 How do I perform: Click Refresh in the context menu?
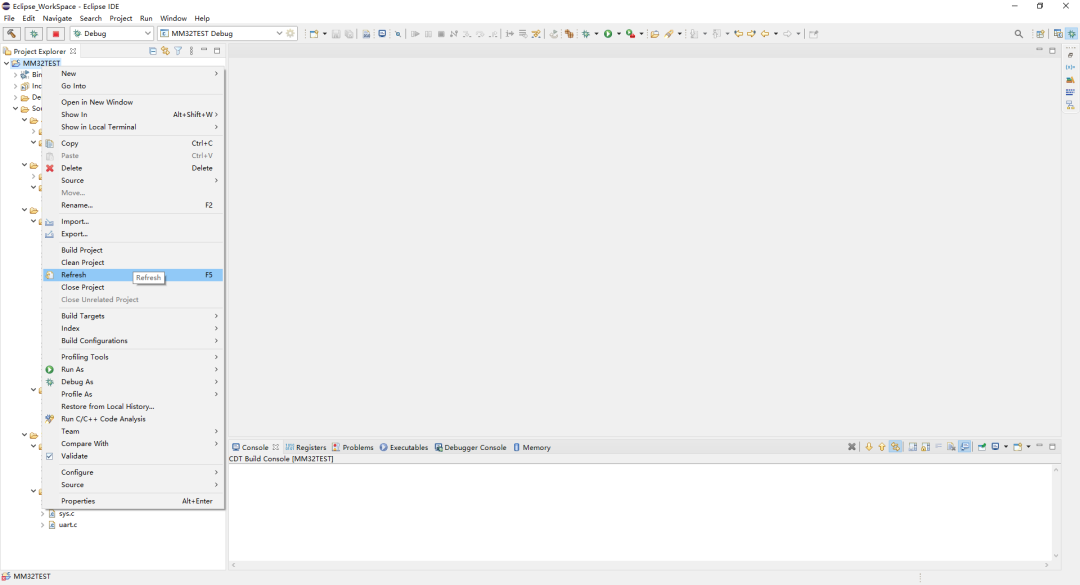[x=134, y=275]
